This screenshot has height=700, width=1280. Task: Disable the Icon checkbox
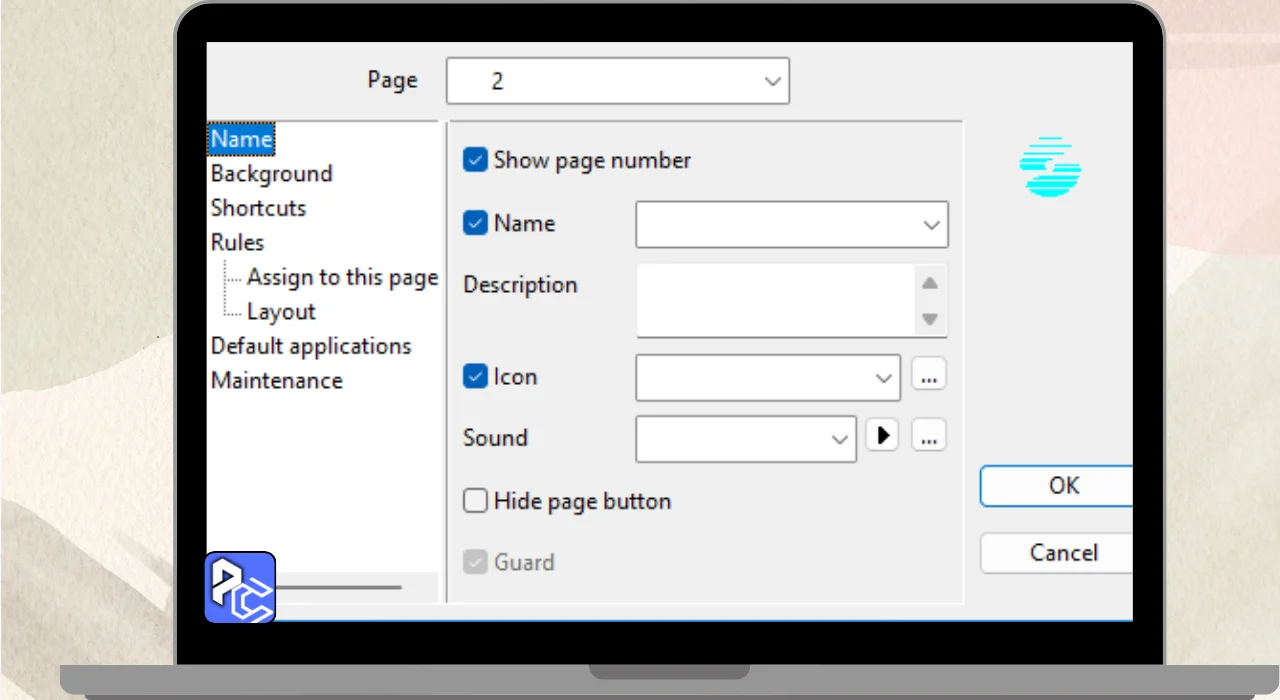475,377
